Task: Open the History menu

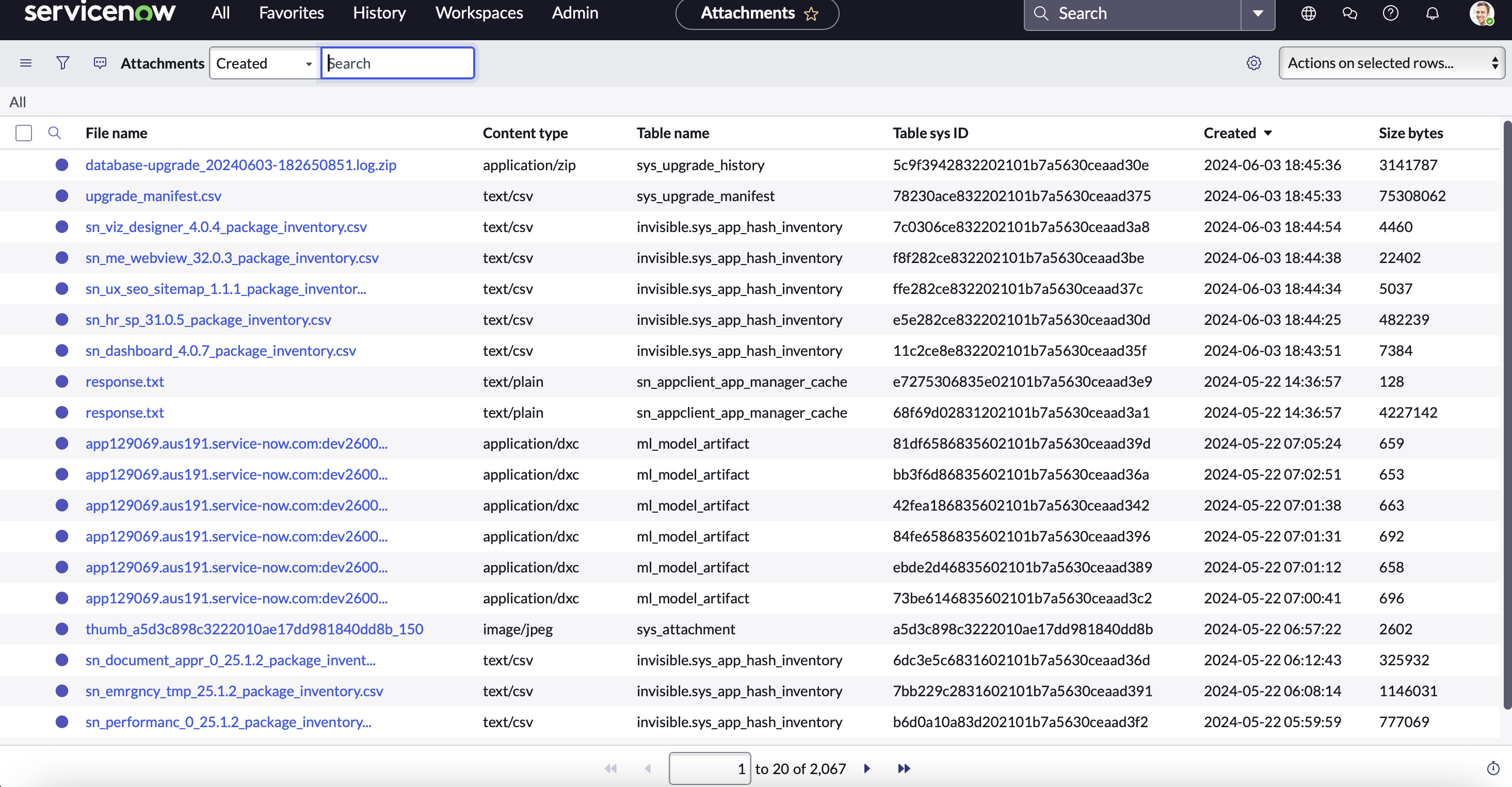Action: (379, 13)
